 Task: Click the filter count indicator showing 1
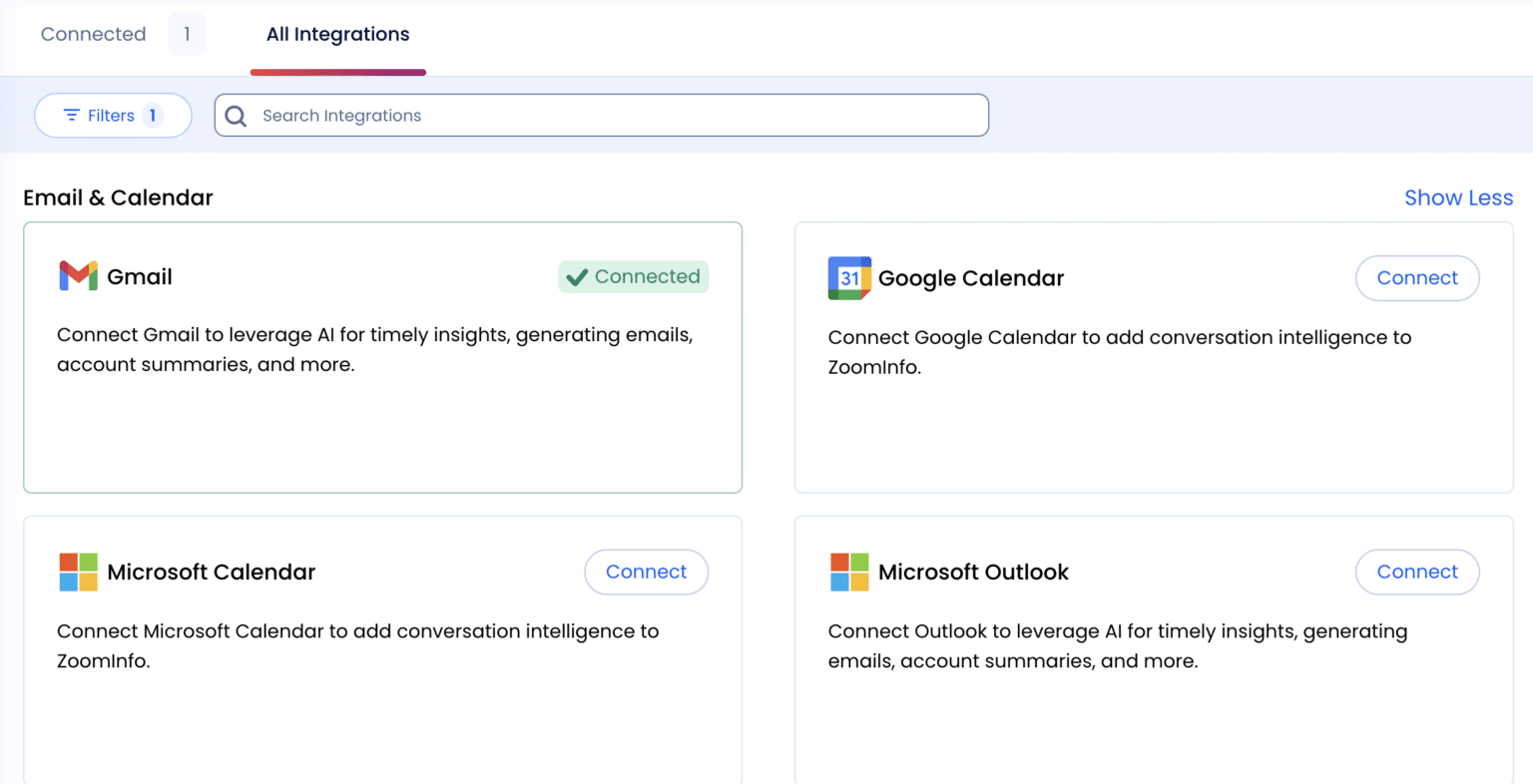(152, 115)
